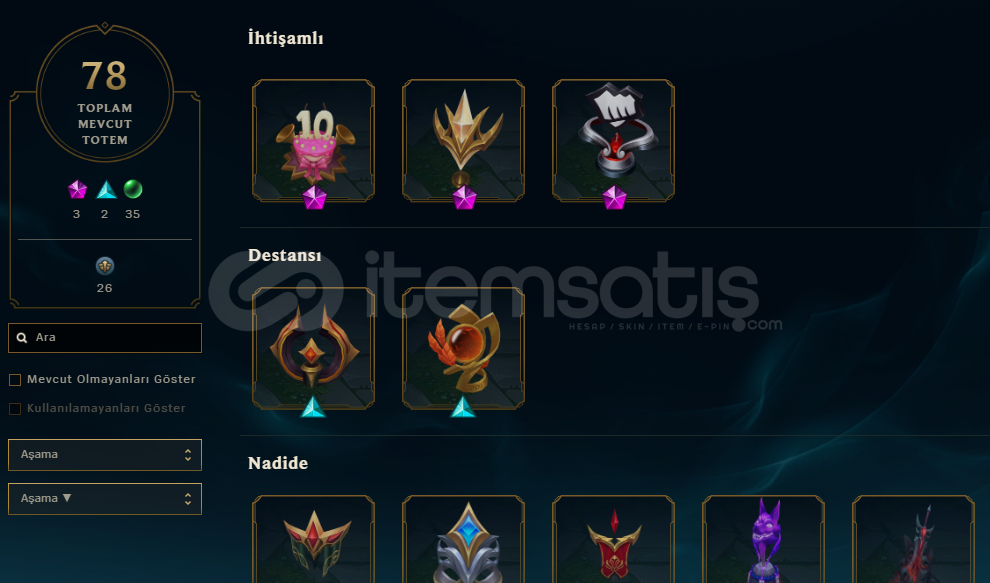
Task: Select the red crest ward in Nadide
Action: tap(613, 539)
